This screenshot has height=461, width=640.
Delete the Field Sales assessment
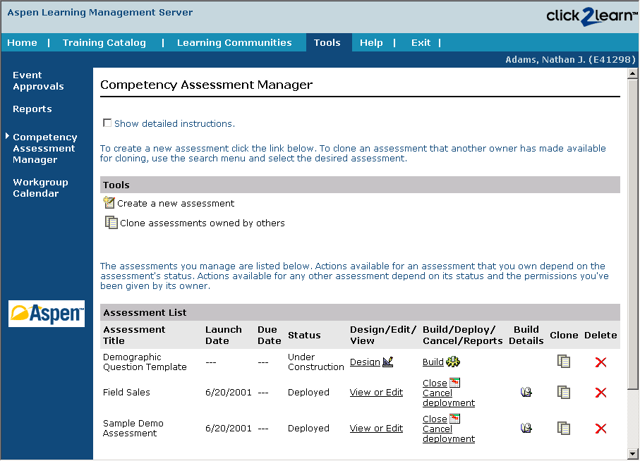coord(601,392)
